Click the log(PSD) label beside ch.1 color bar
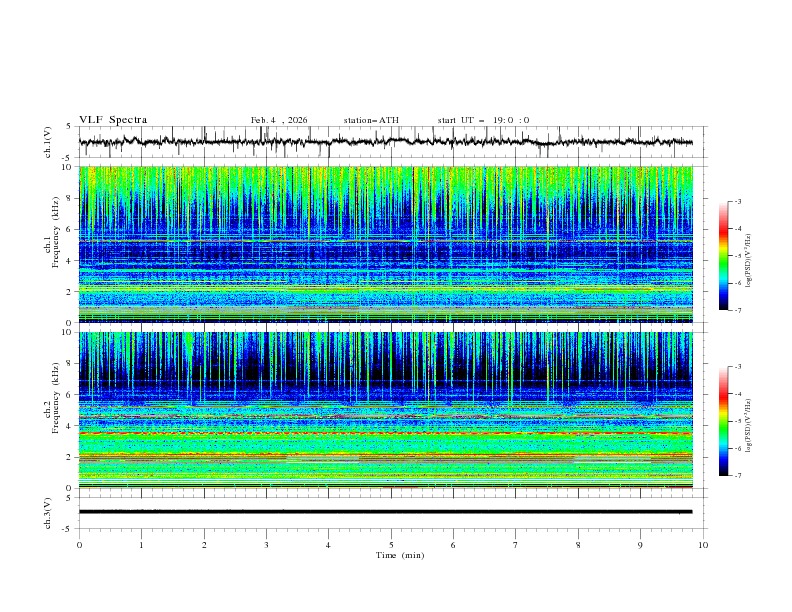Viewport: 792px width, 612px height. [749, 261]
